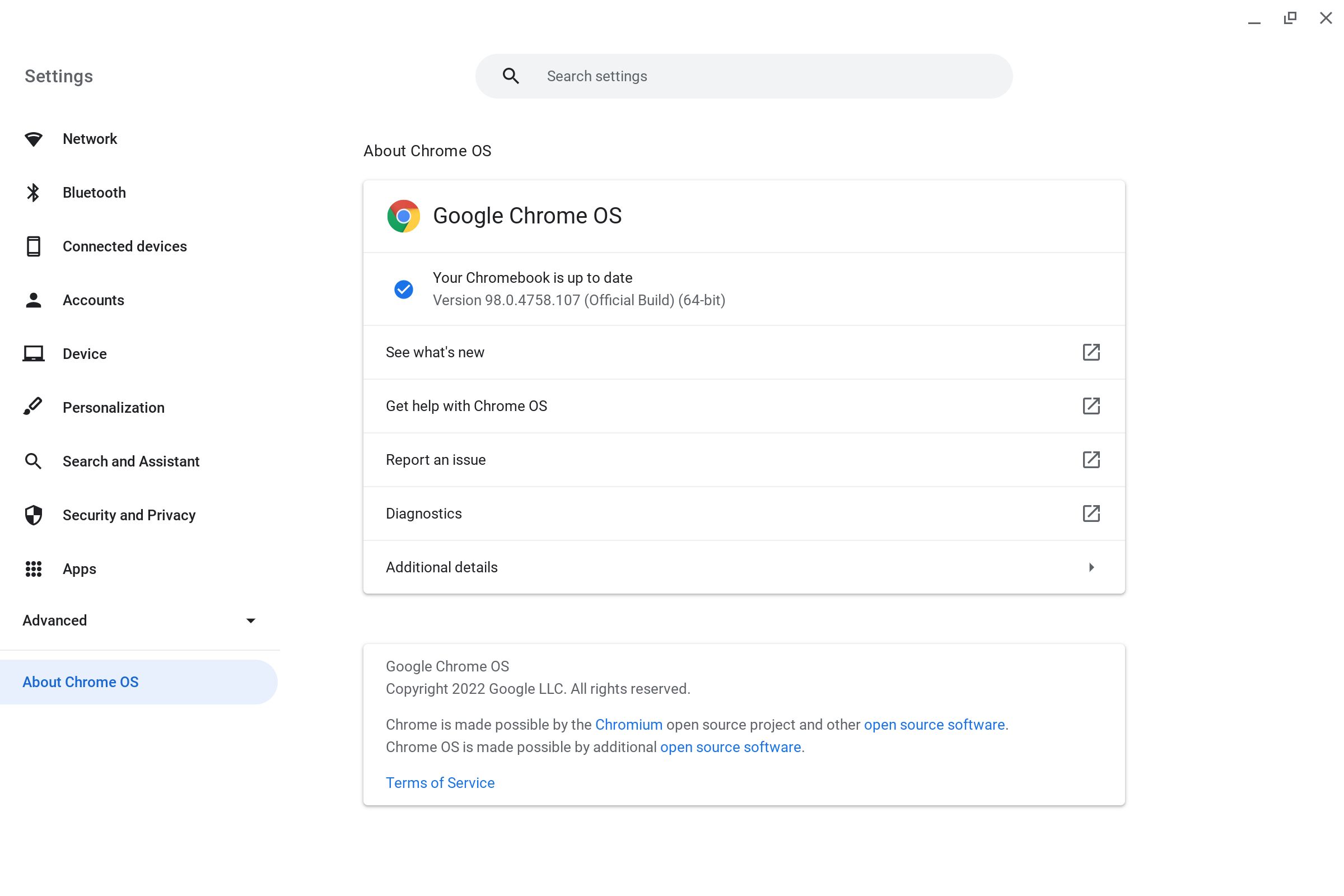Screen dimensions: 1344x896
Task: Click the Accounts person icon
Action: tap(34, 300)
